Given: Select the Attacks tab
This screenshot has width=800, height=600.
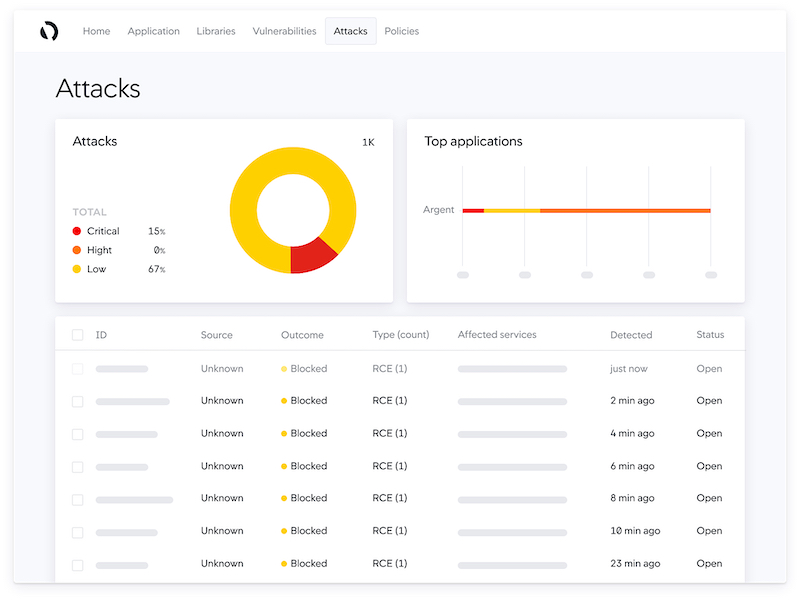Looking at the screenshot, I should pyautogui.click(x=351, y=31).
